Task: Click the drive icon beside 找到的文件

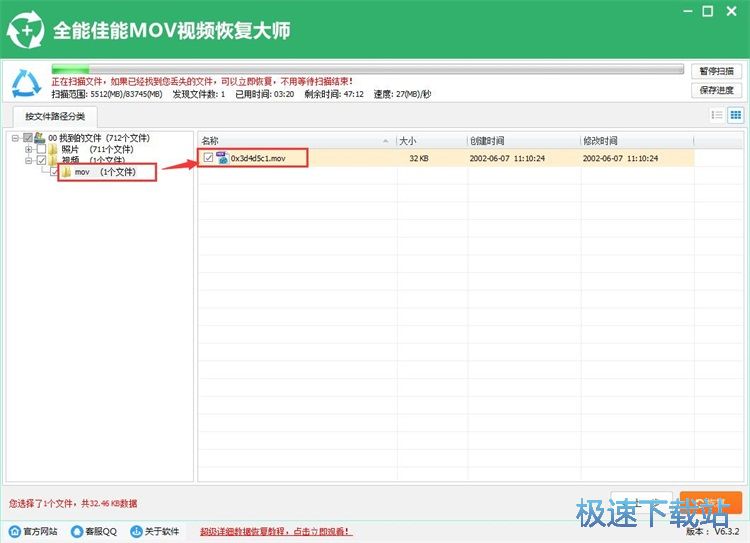Action: 39,138
